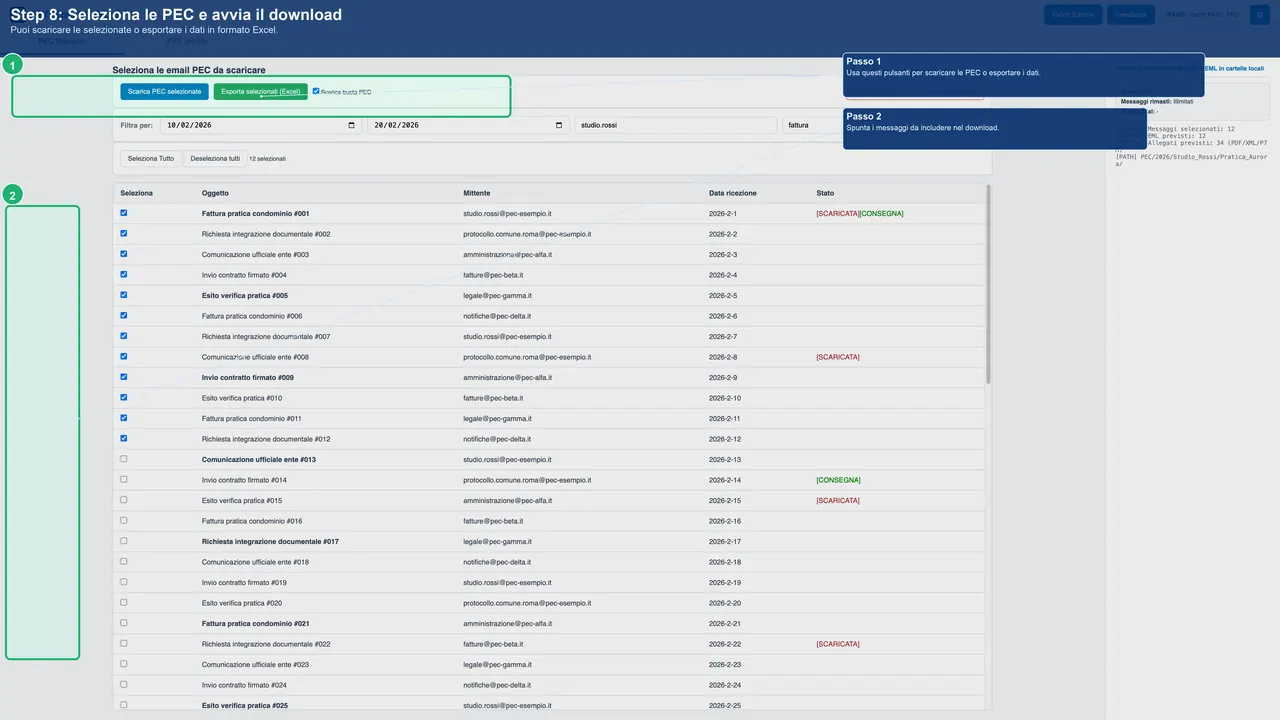
Task: Click the Fetch Events header button
Action: pyautogui.click(x=1073, y=15)
